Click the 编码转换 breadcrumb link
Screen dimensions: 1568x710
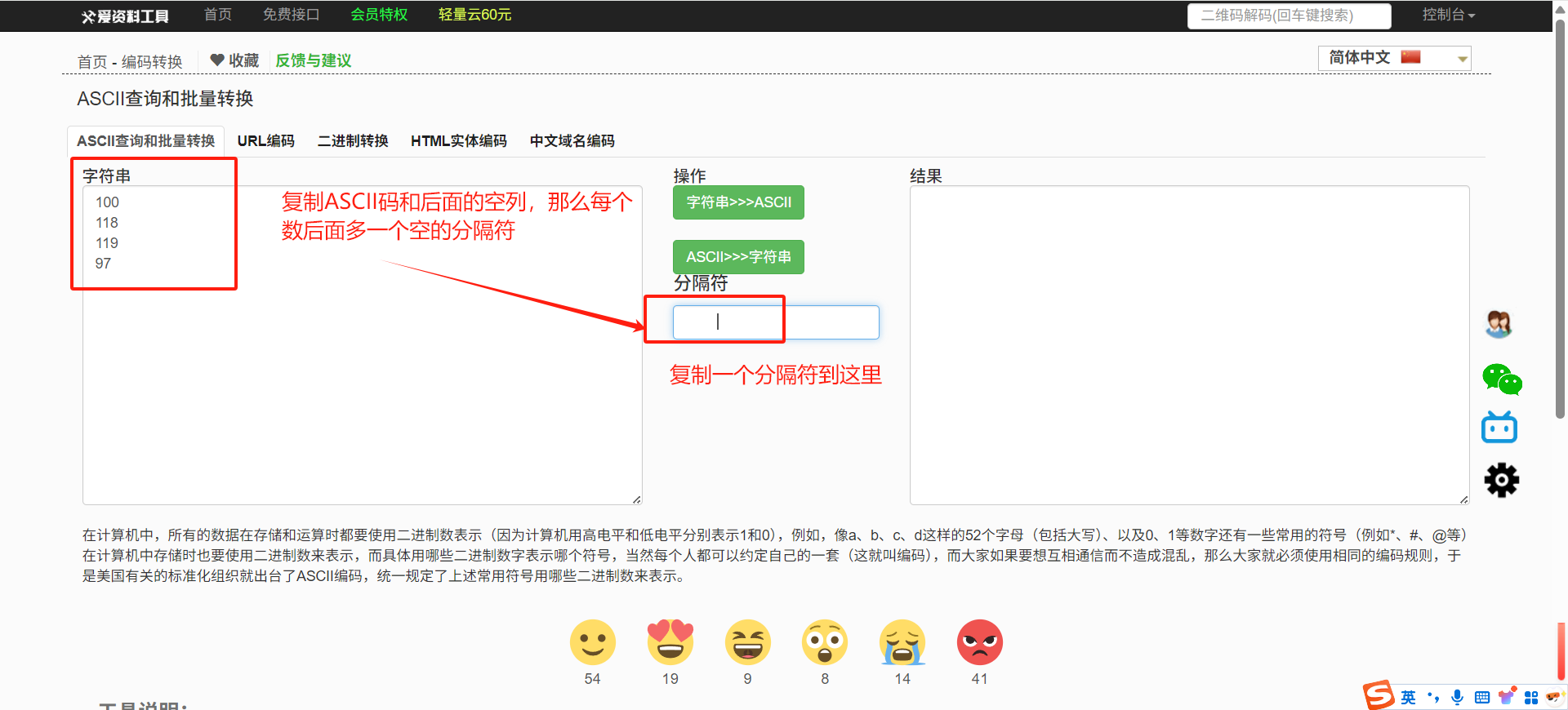[152, 62]
